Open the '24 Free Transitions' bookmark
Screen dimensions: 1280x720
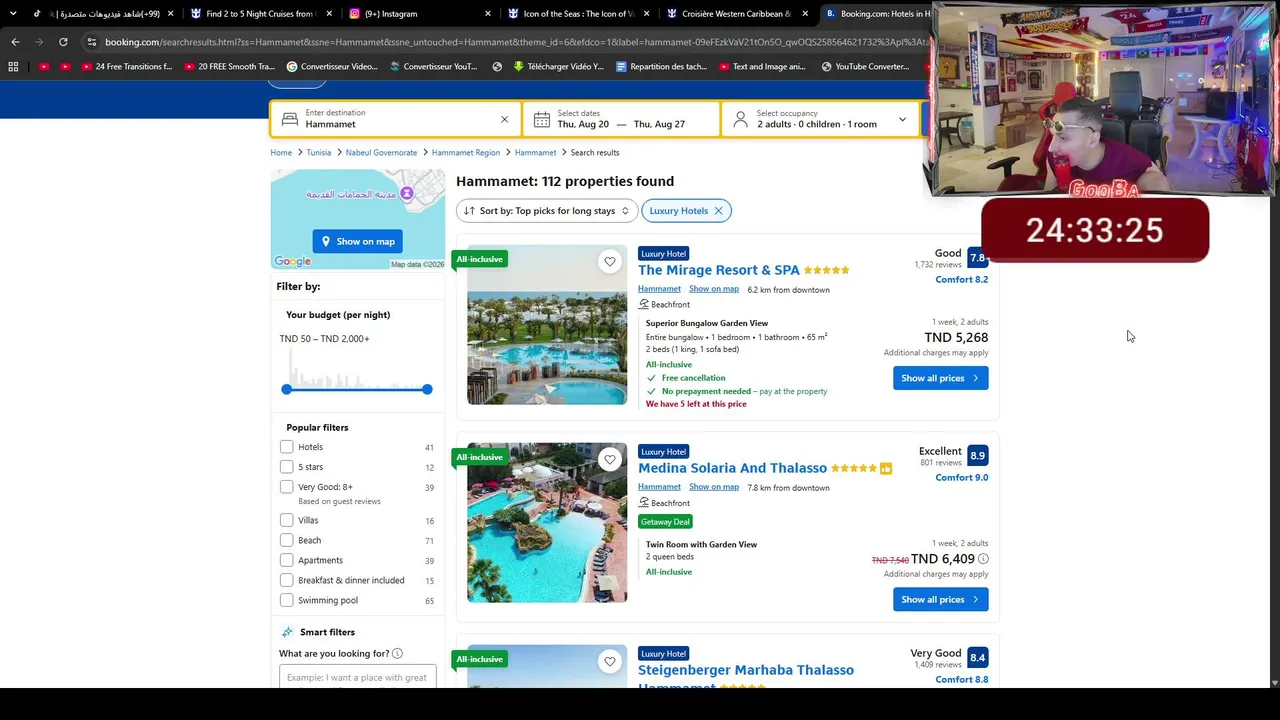(x=127, y=67)
